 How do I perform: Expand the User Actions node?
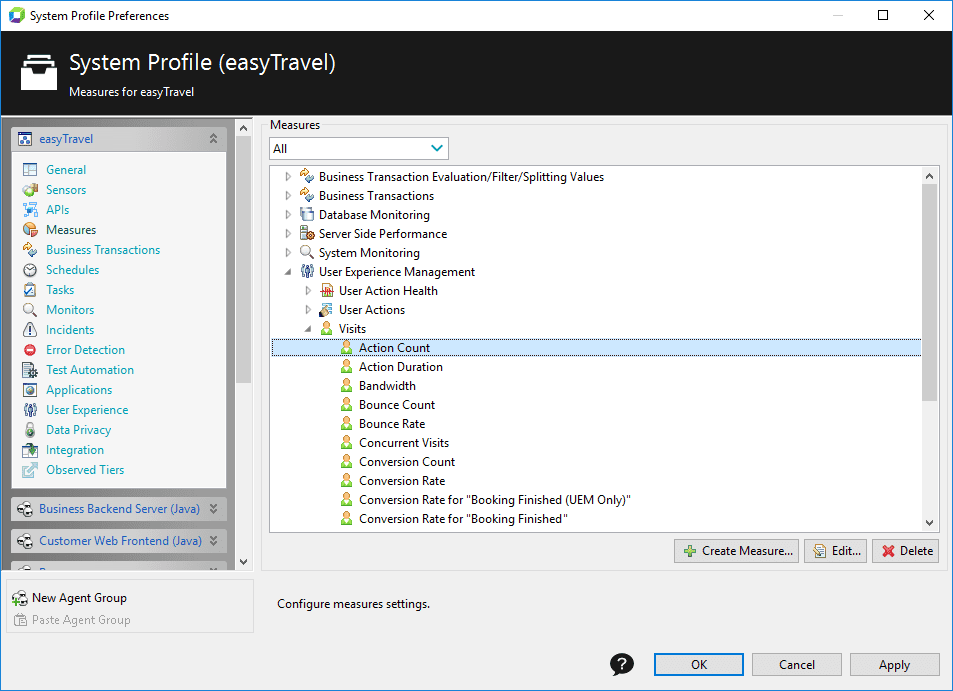click(308, 309)
